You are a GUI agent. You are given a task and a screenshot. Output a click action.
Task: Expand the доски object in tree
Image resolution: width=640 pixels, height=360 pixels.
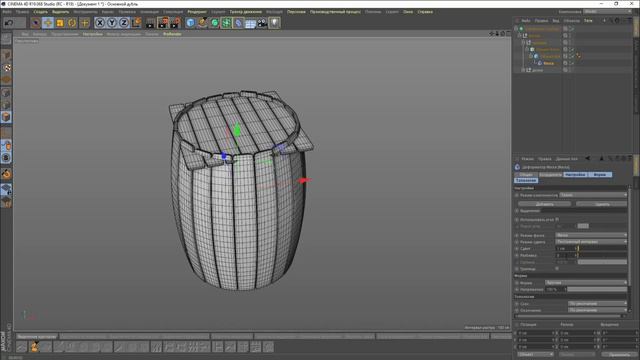click(524, 70)
